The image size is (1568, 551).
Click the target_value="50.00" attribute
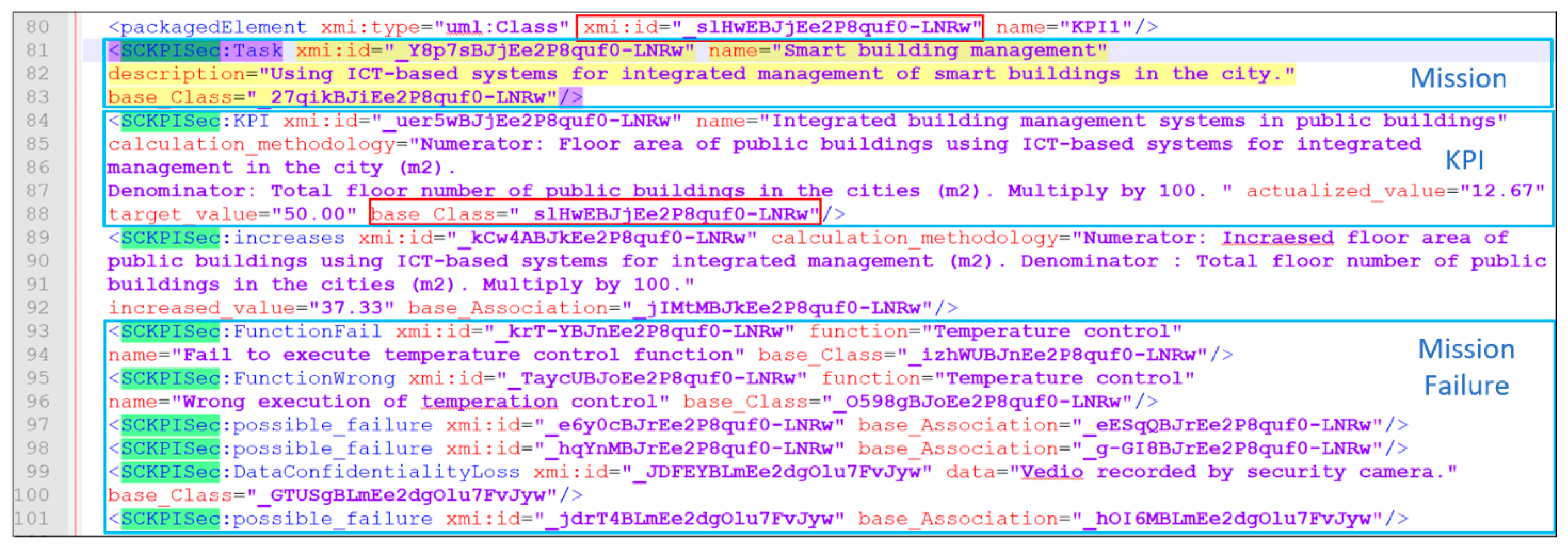pyautogui.click(x=232, y=215)
